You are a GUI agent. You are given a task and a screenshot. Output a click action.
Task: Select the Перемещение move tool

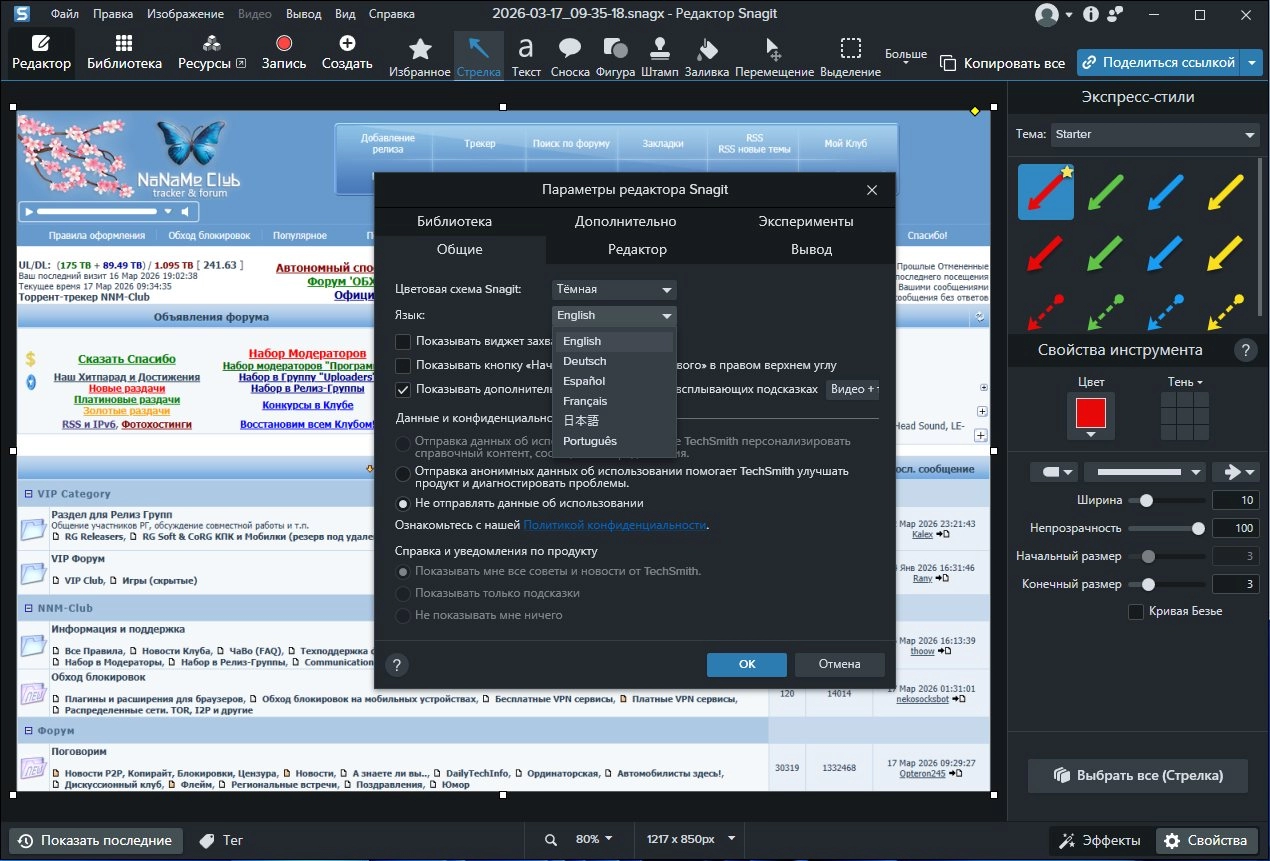click(774, 55)
